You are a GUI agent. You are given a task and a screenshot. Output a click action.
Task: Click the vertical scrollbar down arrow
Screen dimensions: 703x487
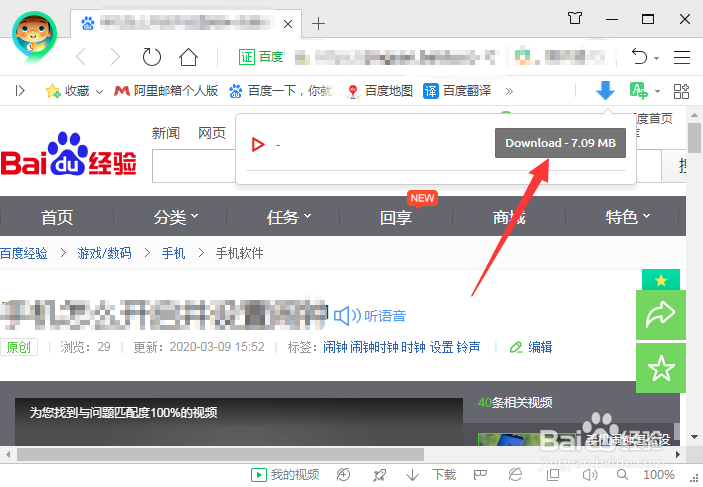694,436
